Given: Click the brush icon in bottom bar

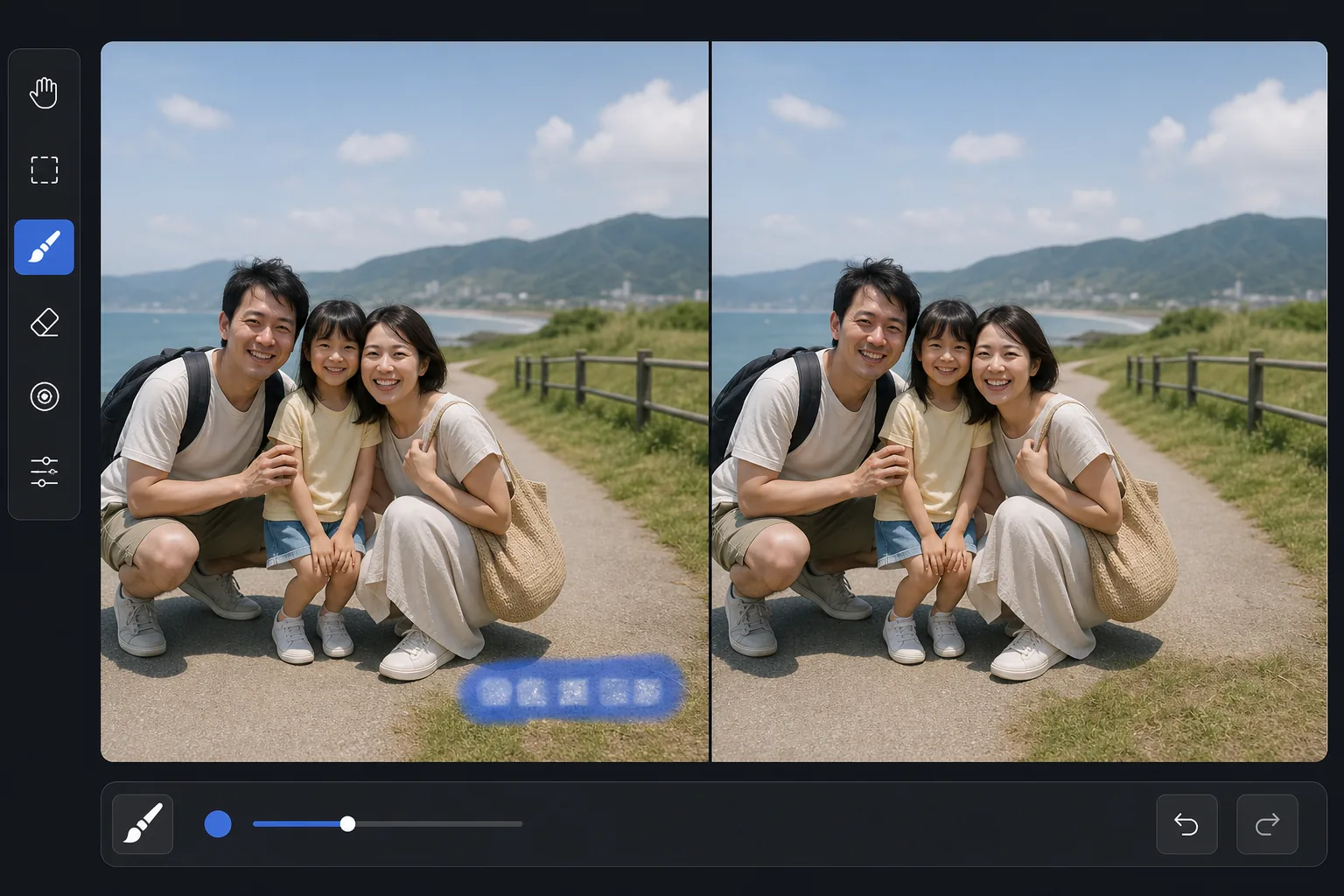Looking at the screenshot, I should coord(143,824).
